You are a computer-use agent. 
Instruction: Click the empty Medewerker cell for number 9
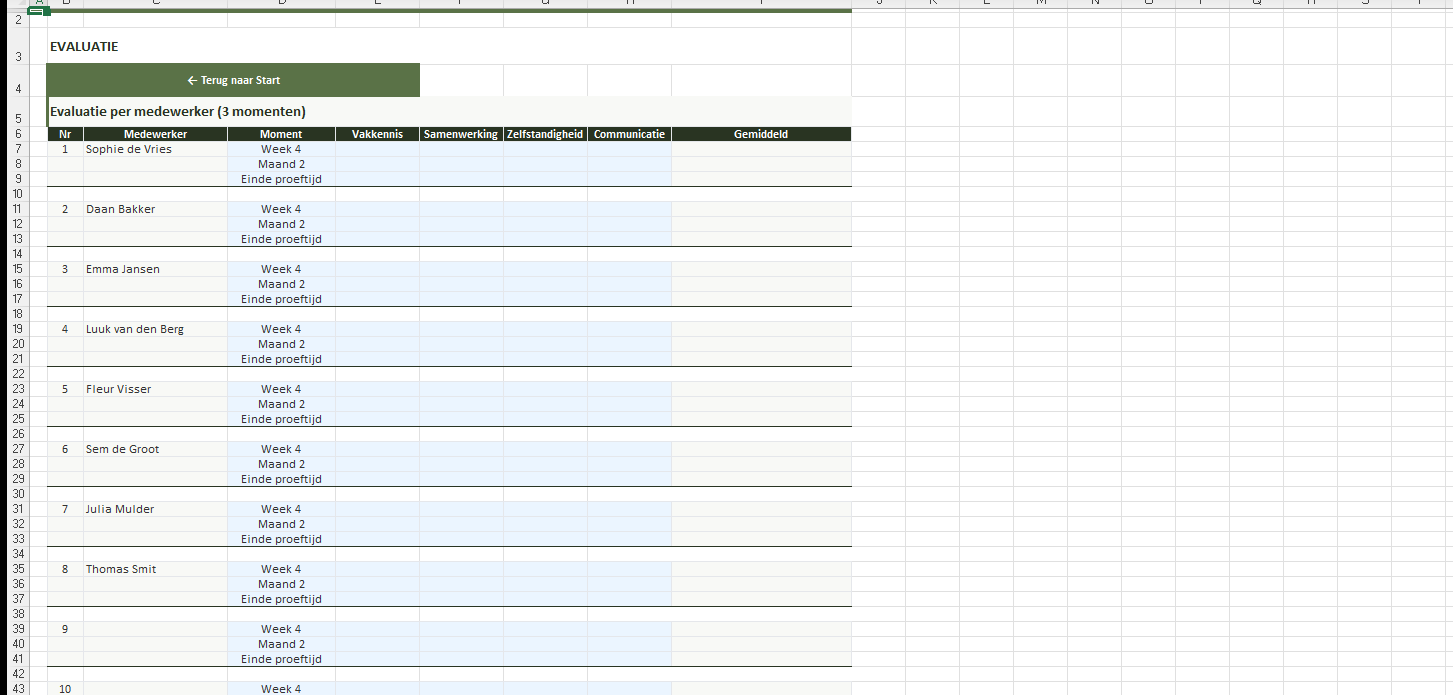155,629
